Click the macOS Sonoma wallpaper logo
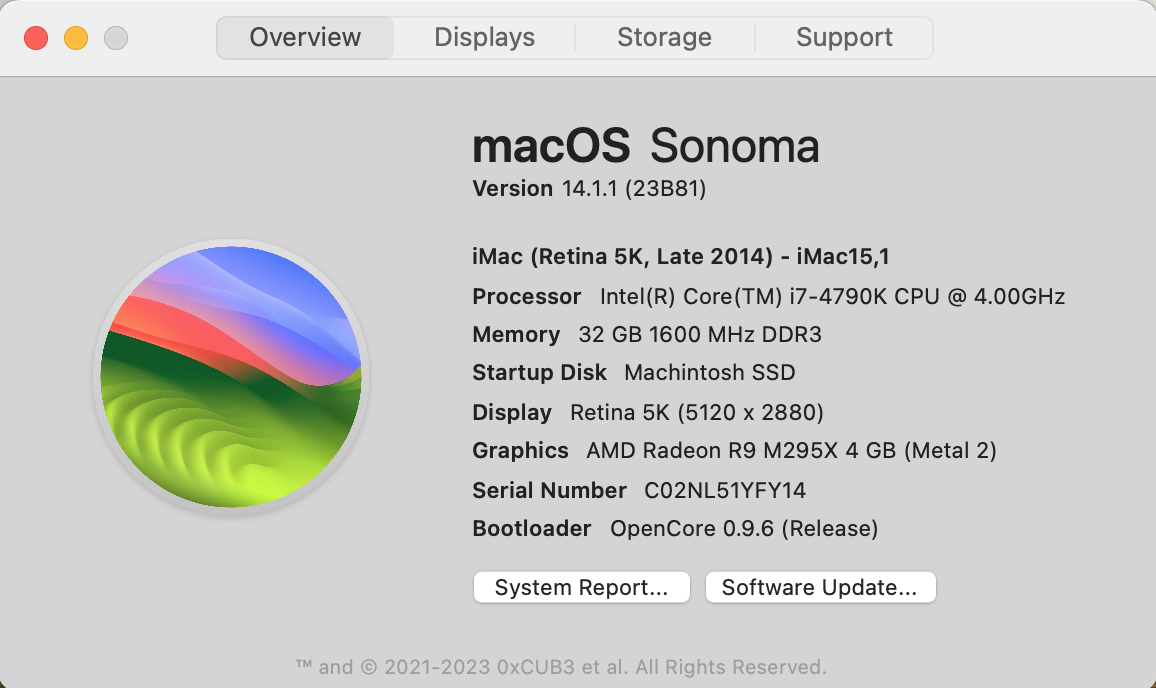The height and width of the screenshot is (688, 1156). coord(231,377)
